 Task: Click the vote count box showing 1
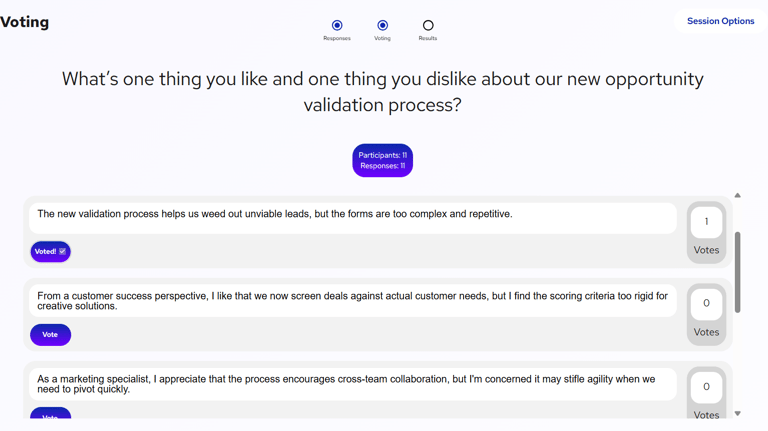point(706,222)
